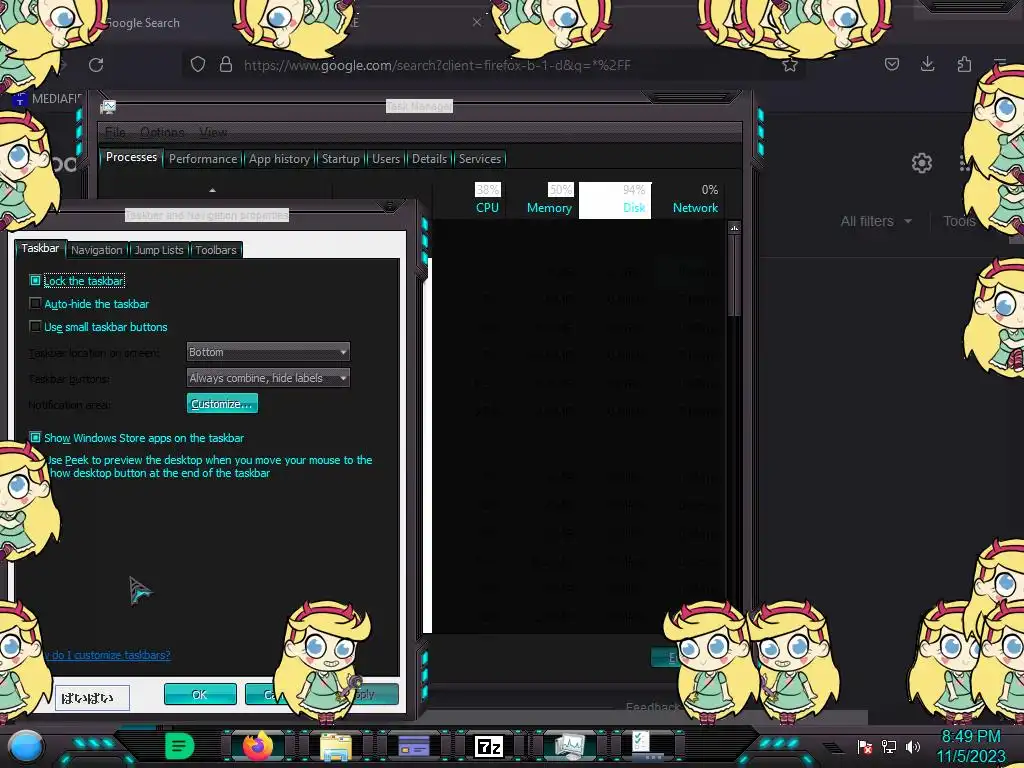Reload the Firefox page

96,65
